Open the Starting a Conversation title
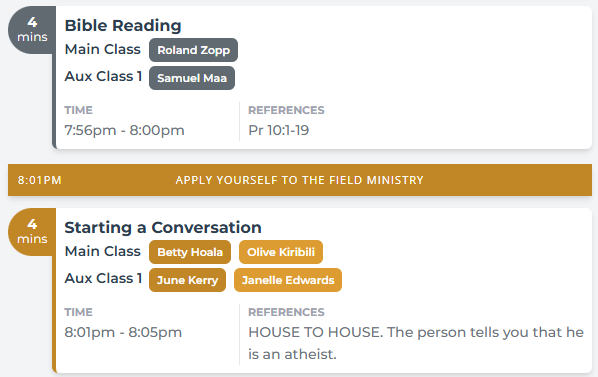The width and height of the screenshot is (598, 377). click(163, 228)
